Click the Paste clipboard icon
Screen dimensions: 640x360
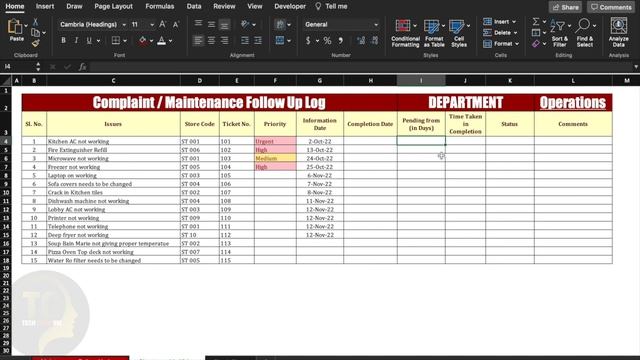click(15, 27)
